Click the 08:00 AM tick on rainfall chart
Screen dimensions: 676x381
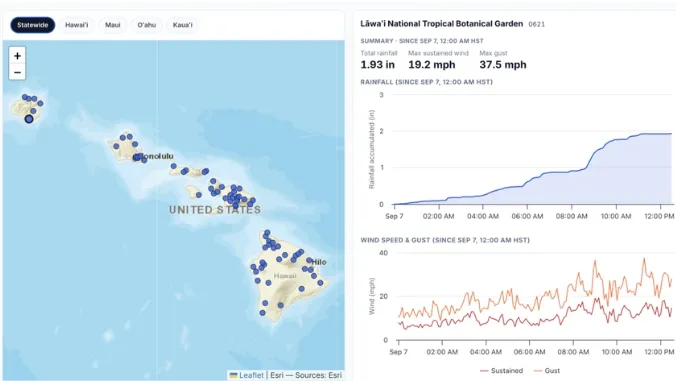click(x=571, y=216)
